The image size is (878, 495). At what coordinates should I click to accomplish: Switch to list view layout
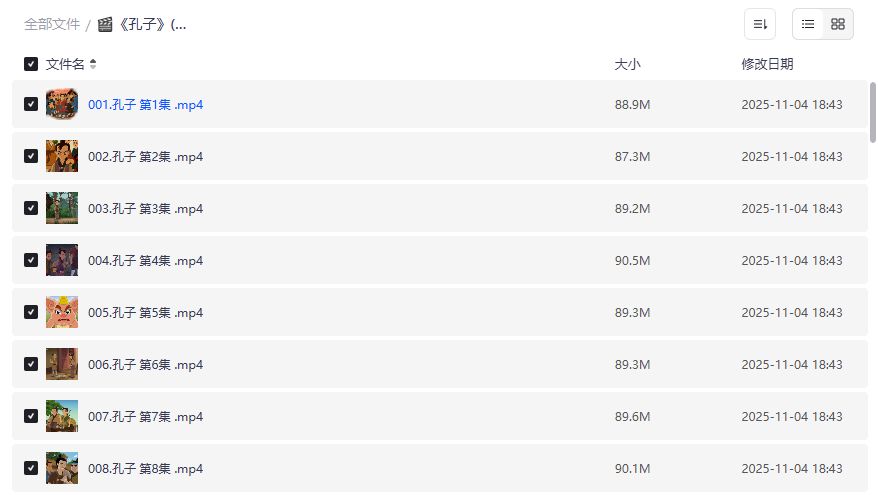808,24
